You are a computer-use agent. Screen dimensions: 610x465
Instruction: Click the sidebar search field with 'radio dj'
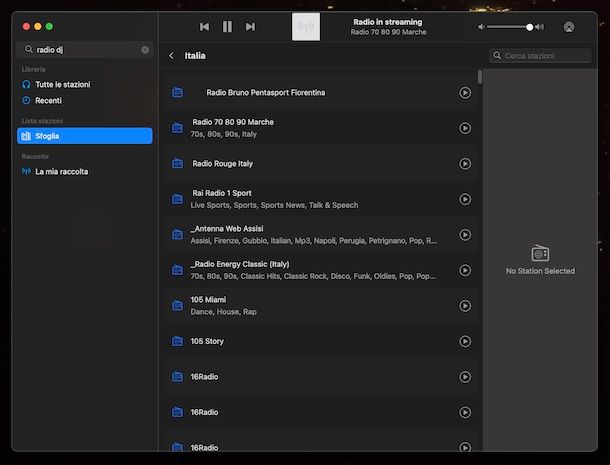pos(84,50)
